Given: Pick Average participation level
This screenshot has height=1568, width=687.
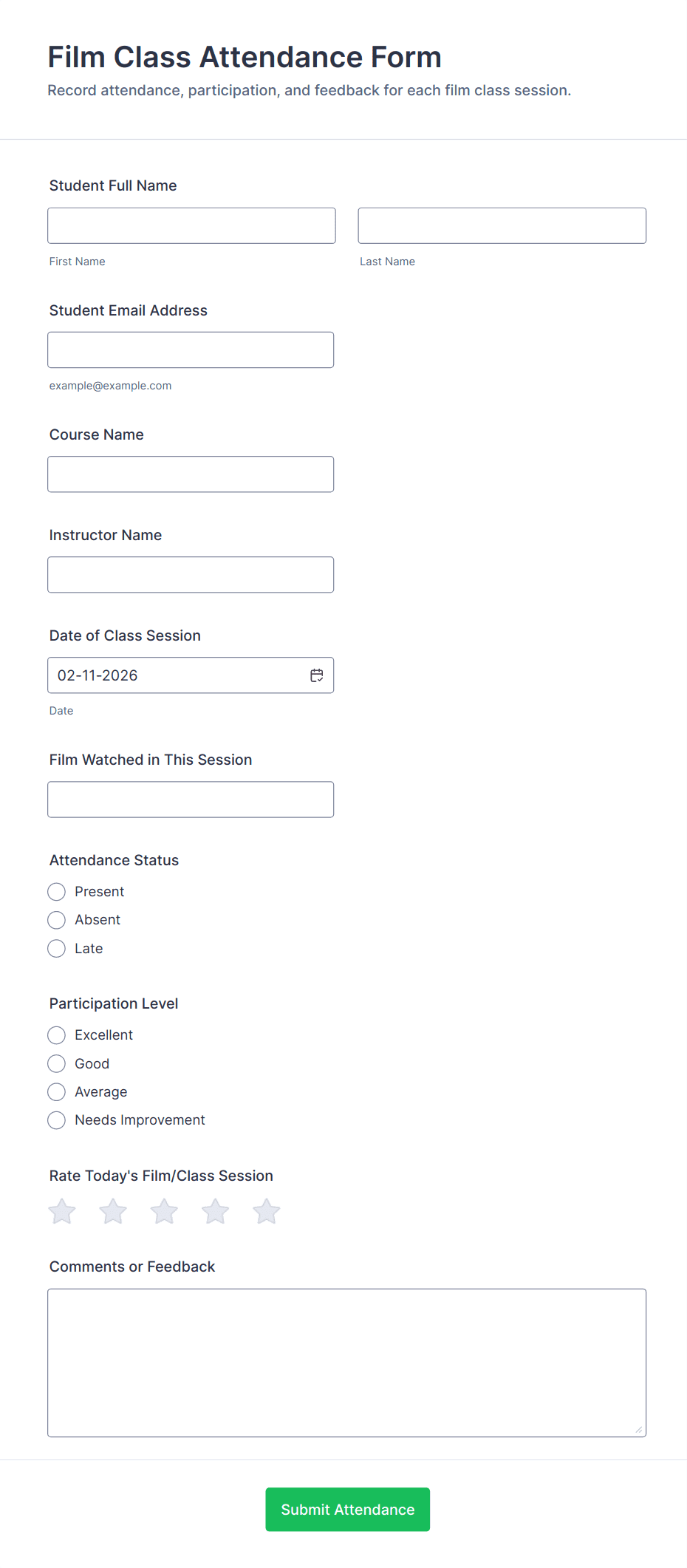Looking at the screenshot, I should pos(57,1092).
